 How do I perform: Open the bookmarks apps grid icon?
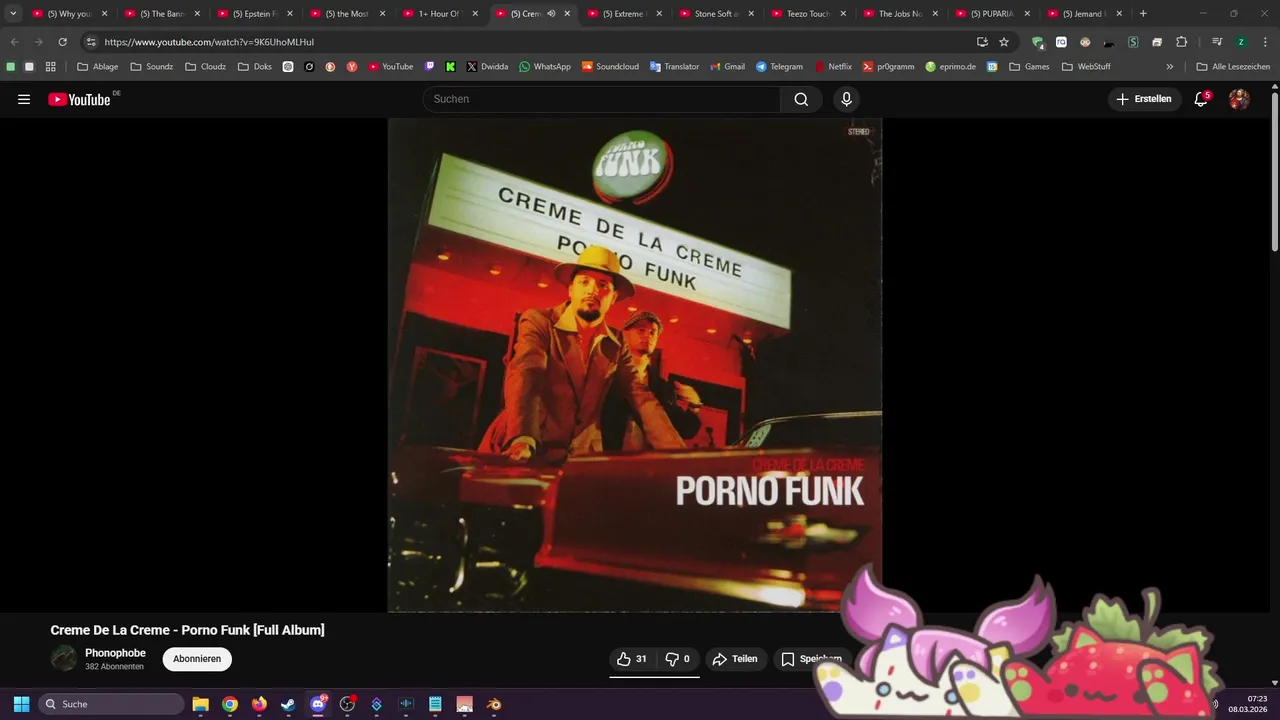pos(51,66)
